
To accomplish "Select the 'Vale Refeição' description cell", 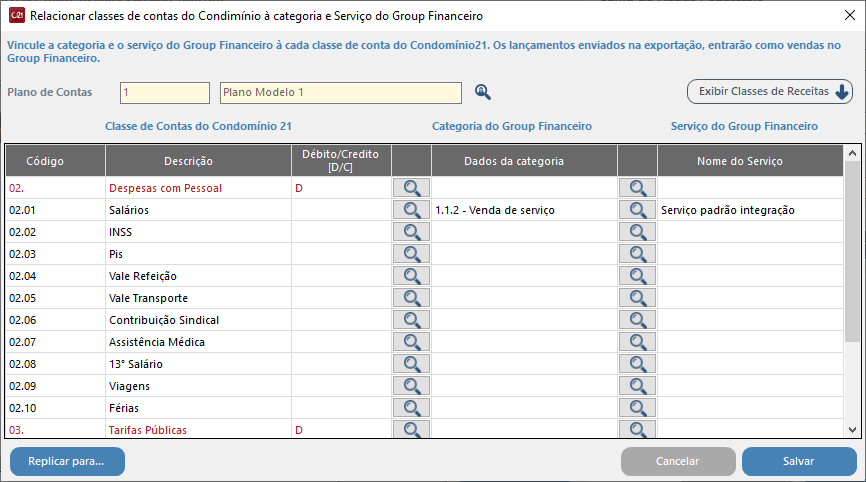I will click(198, 276).
